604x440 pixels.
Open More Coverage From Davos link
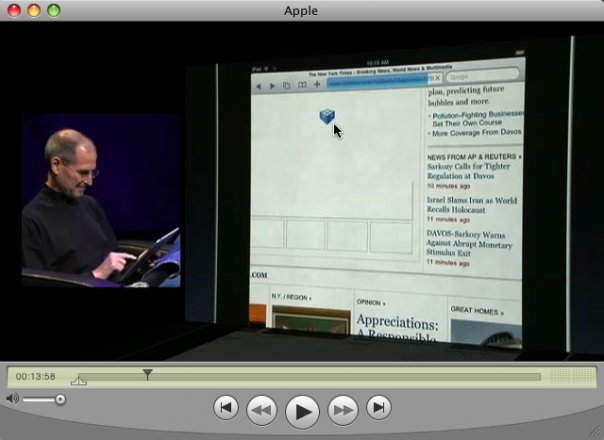476,133
